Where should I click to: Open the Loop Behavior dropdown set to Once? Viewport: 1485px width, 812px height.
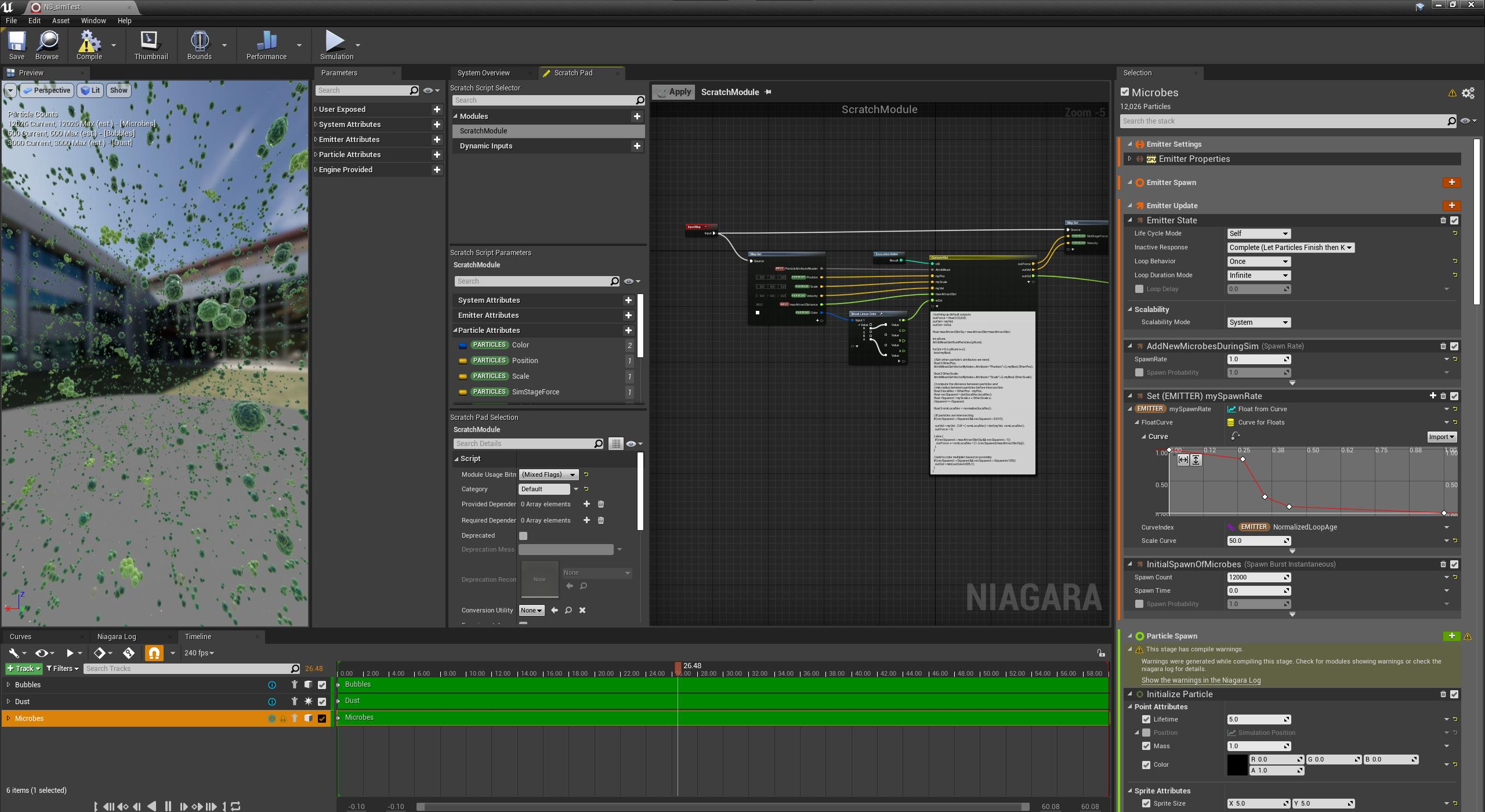[1259, 261]
